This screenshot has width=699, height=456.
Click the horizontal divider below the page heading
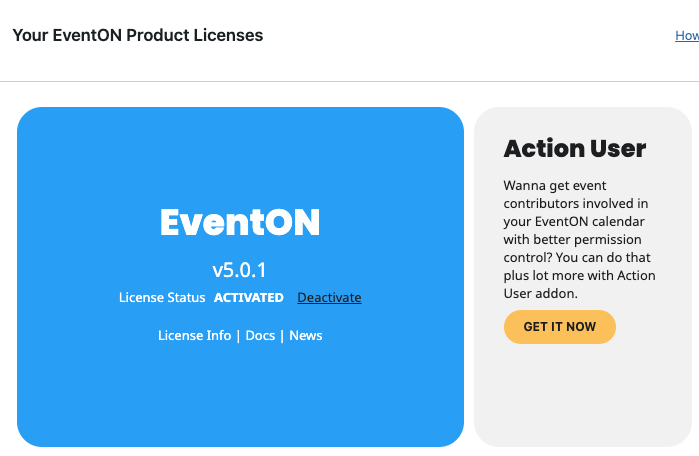pos(349,81)
